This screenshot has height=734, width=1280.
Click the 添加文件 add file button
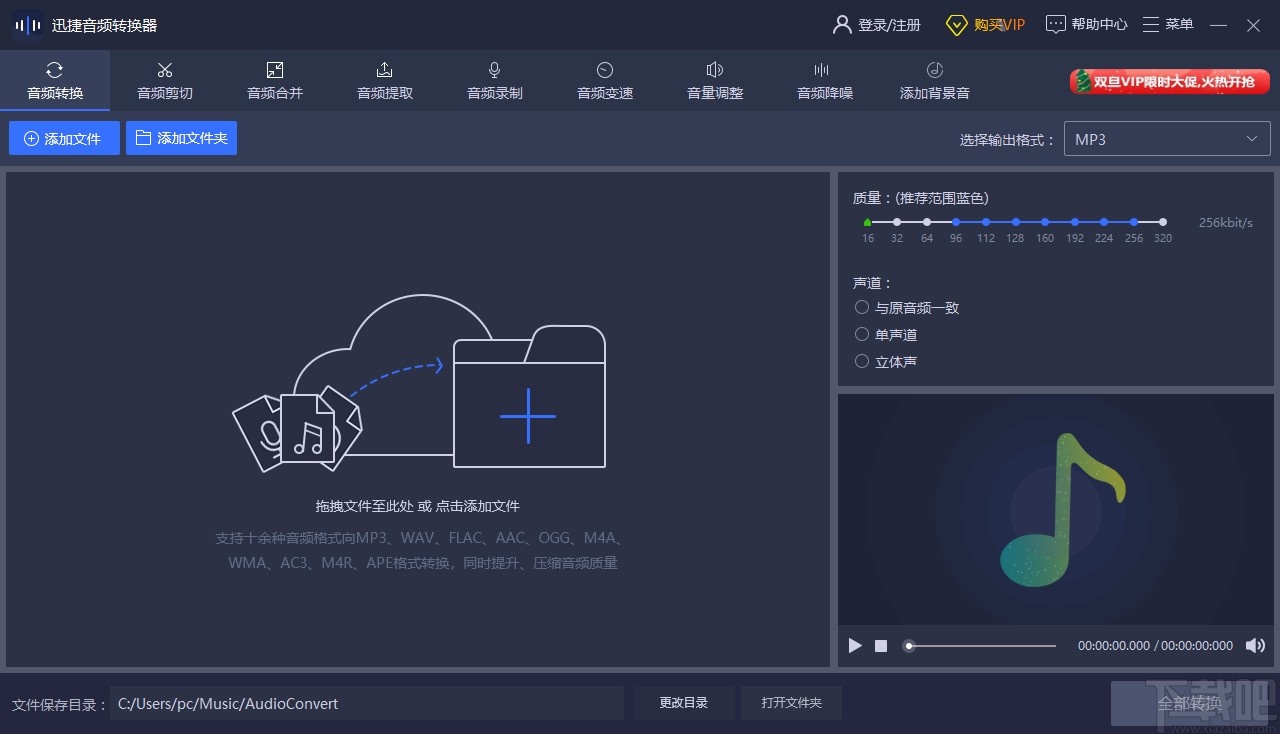pyautogui.click(x=63, y=138)
